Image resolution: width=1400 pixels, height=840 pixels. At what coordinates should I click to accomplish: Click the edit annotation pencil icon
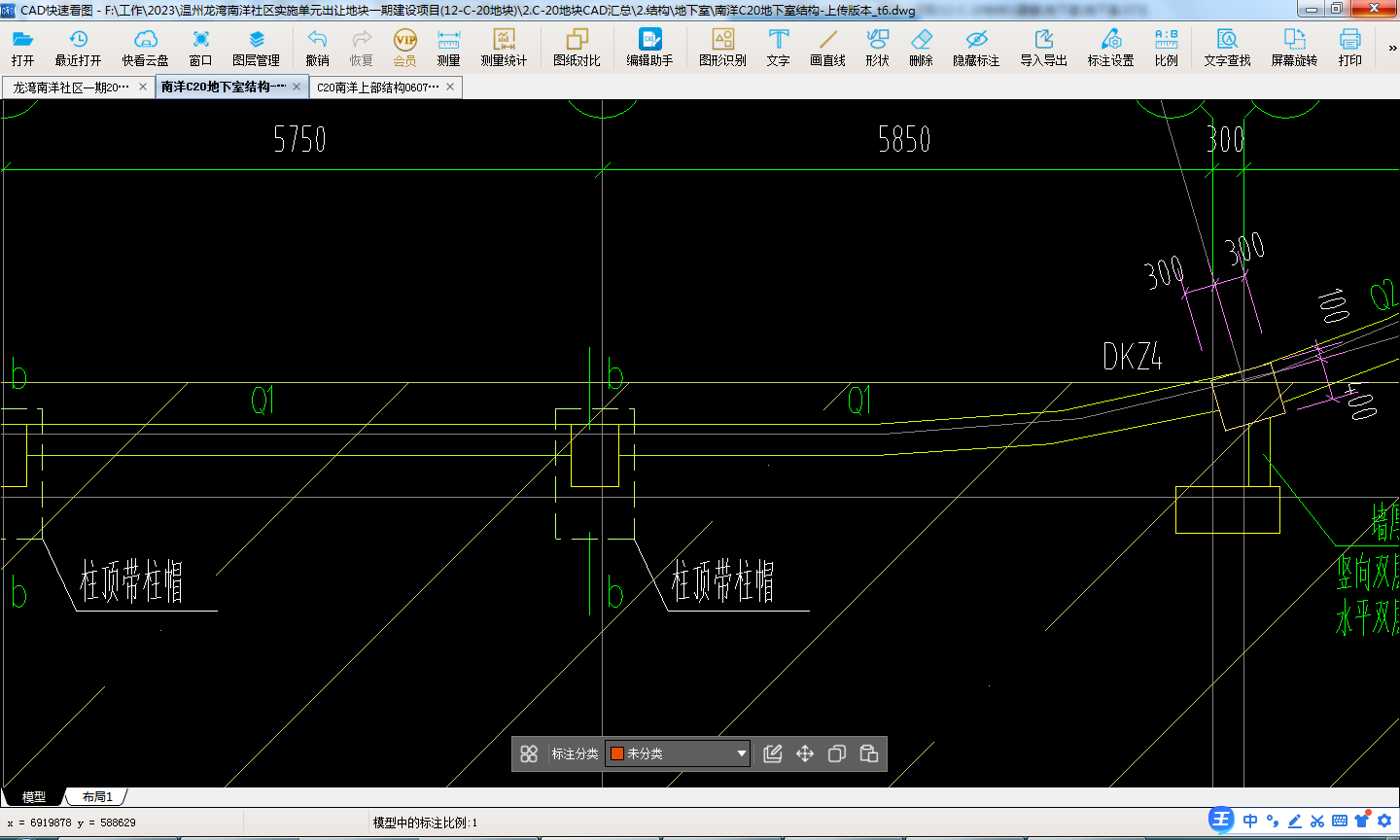click(x=773, y=753)
